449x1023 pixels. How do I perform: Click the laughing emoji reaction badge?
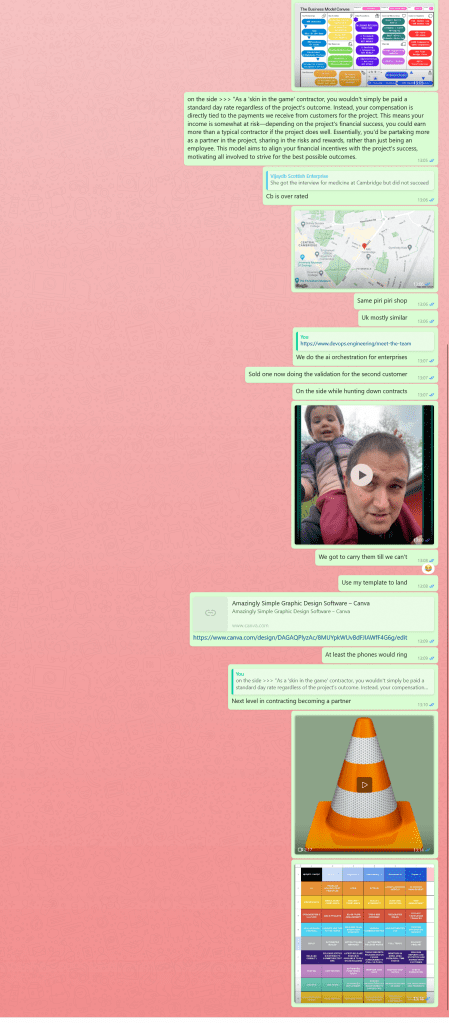click(x=427, y=568)
